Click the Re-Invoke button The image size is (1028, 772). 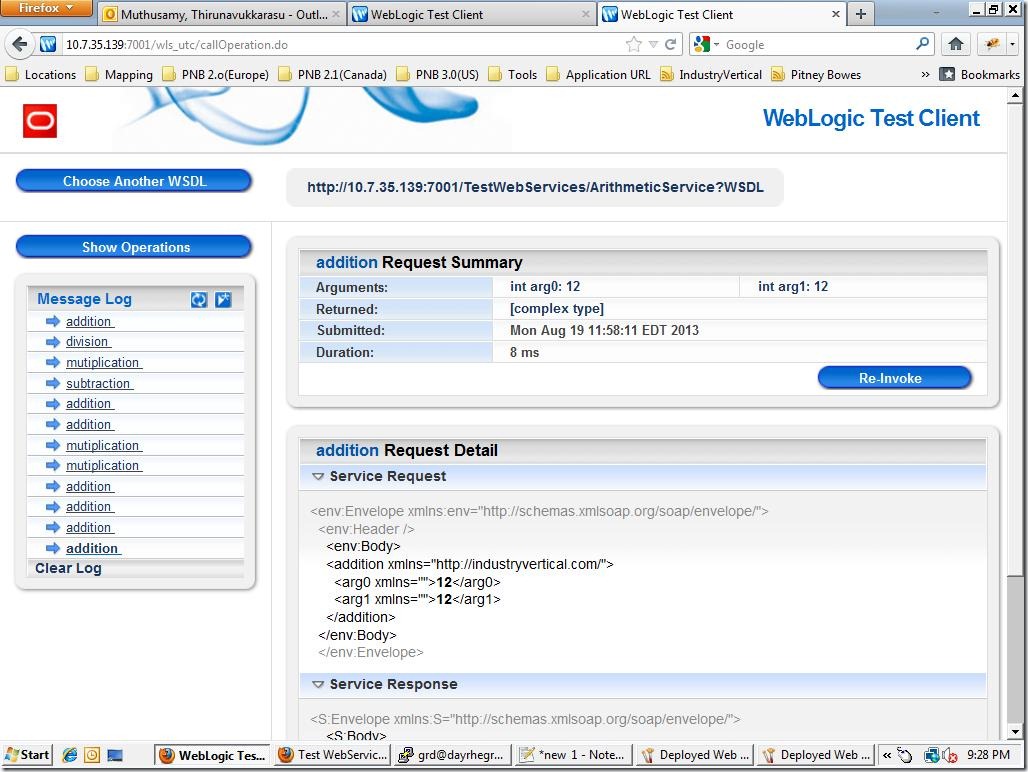[894, 378]
